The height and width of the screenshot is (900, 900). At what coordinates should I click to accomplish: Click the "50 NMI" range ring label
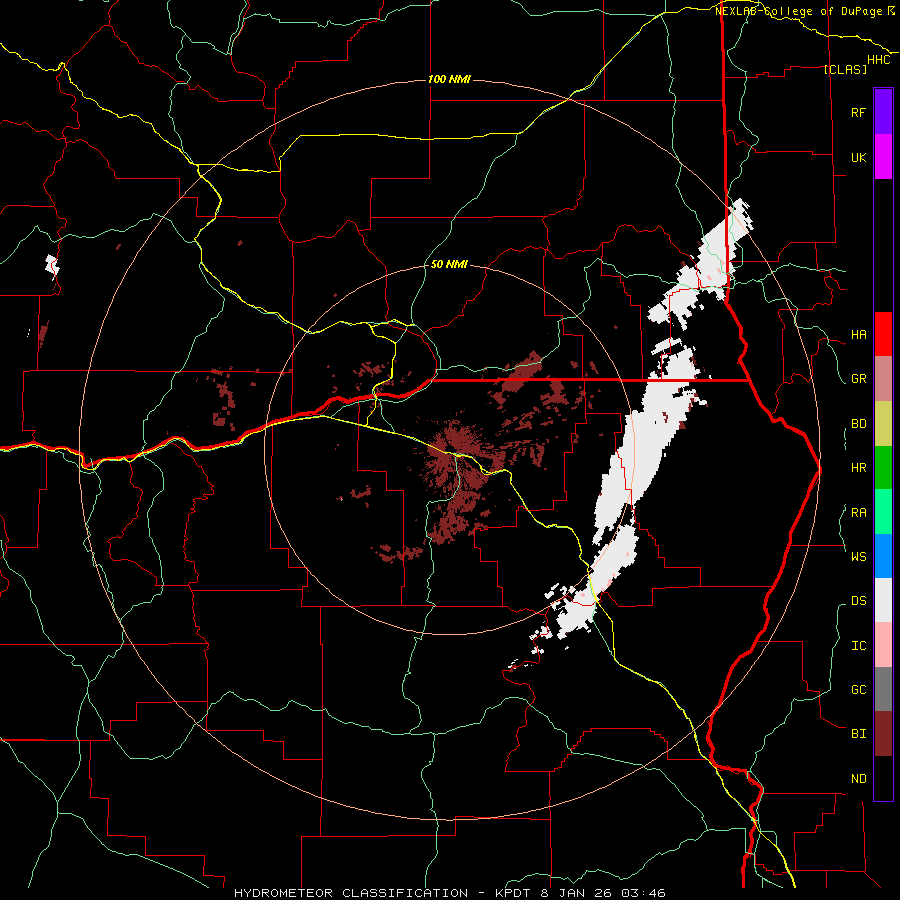click(449, 265)
